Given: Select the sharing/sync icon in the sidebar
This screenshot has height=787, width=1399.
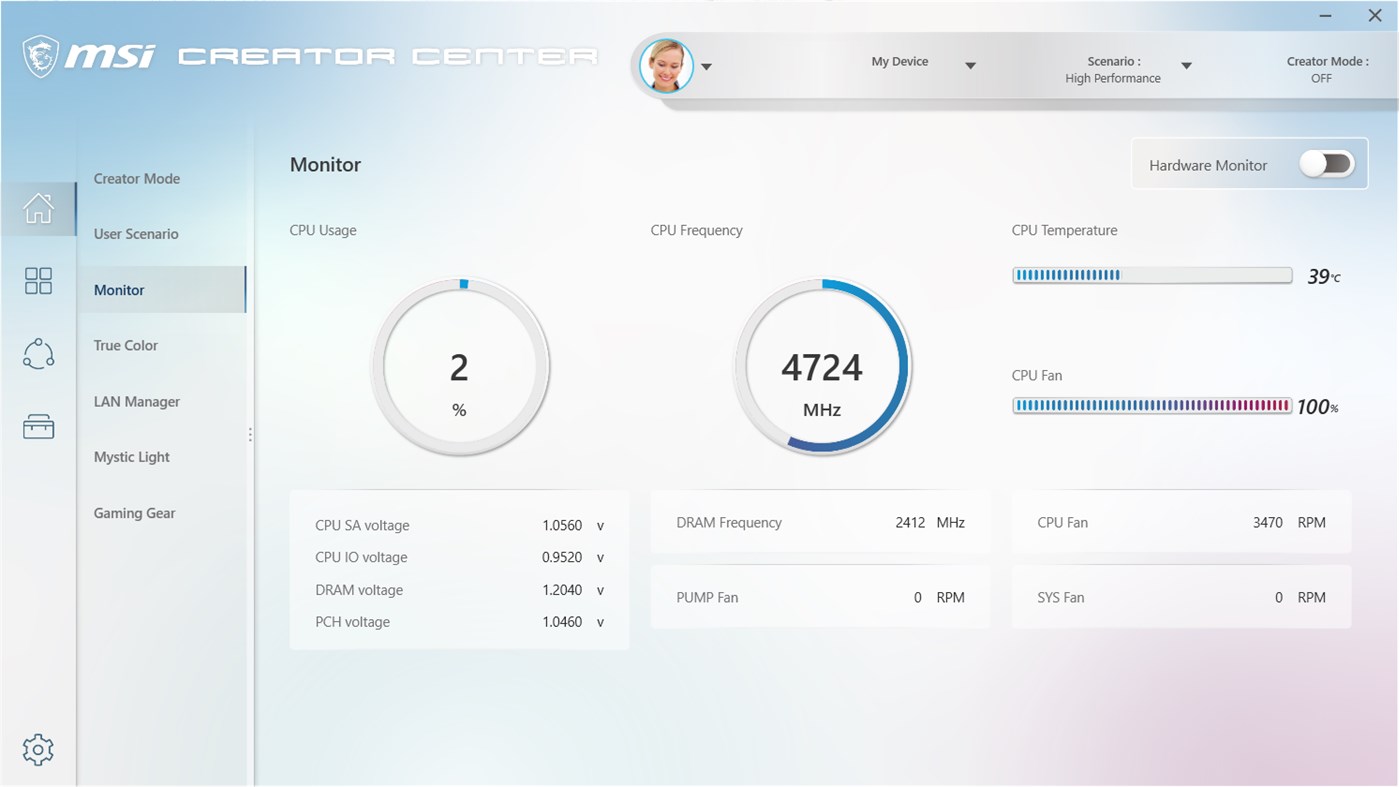Looking at the screenshot, I should [x=38, y=353].
